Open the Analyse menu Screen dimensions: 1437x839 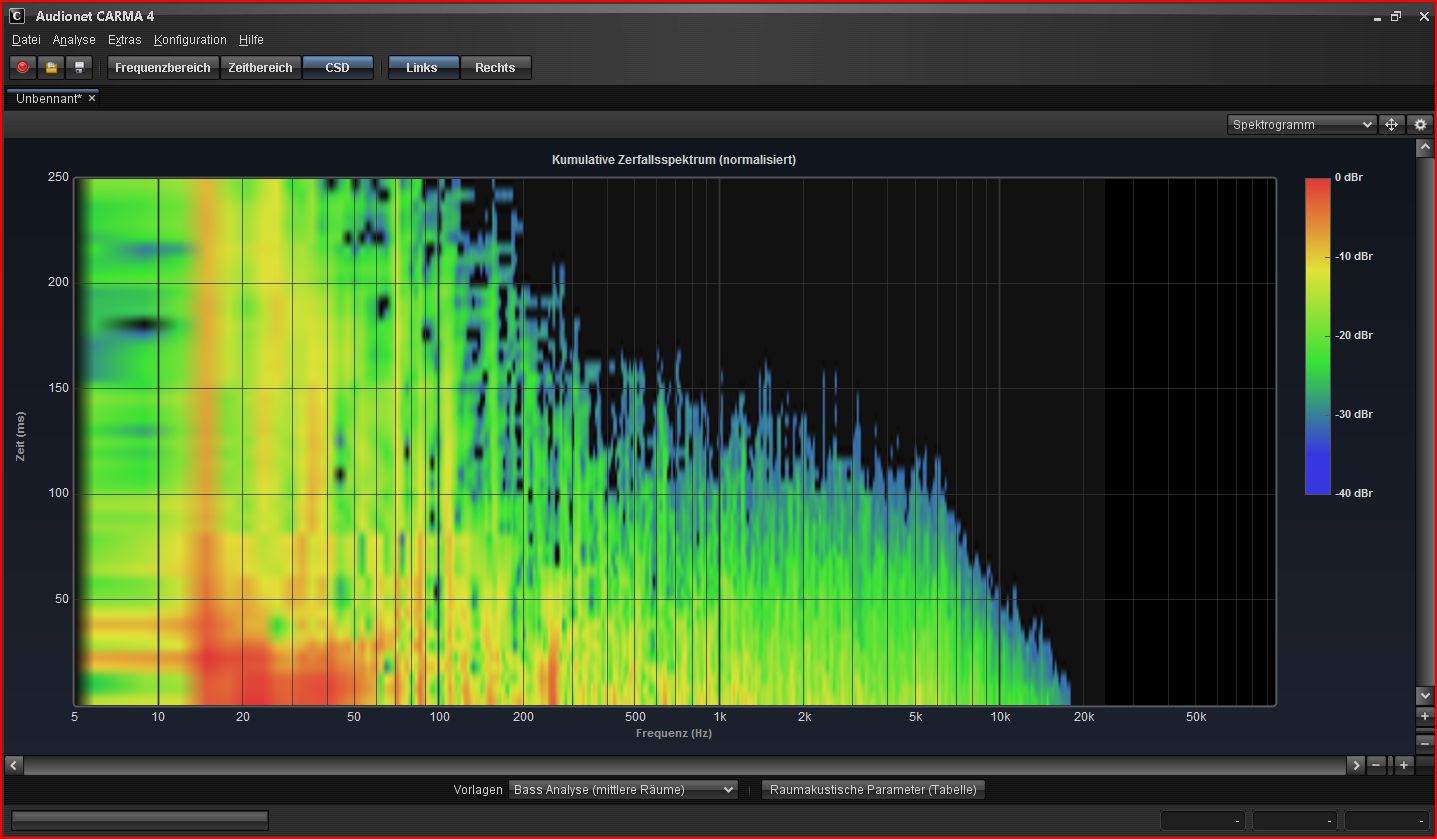point(74,40)
